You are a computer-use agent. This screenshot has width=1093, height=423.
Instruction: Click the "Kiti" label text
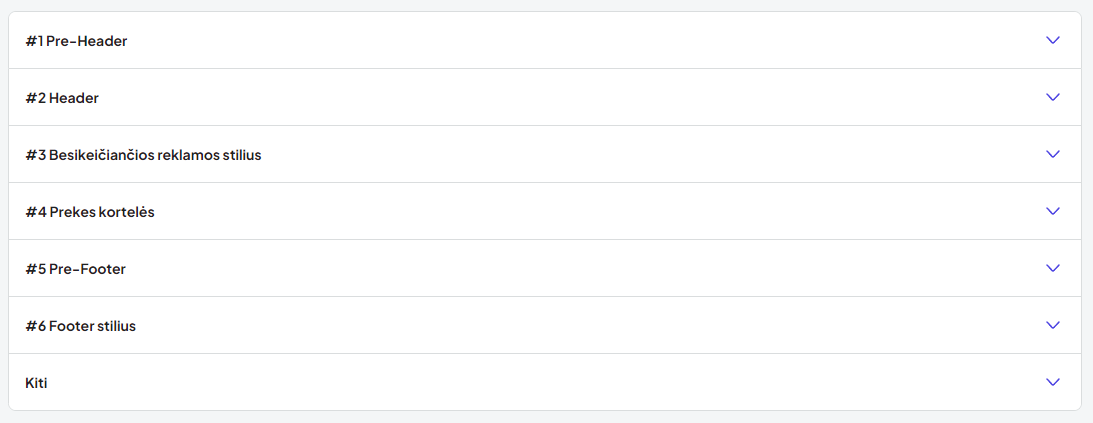[36, 383]
